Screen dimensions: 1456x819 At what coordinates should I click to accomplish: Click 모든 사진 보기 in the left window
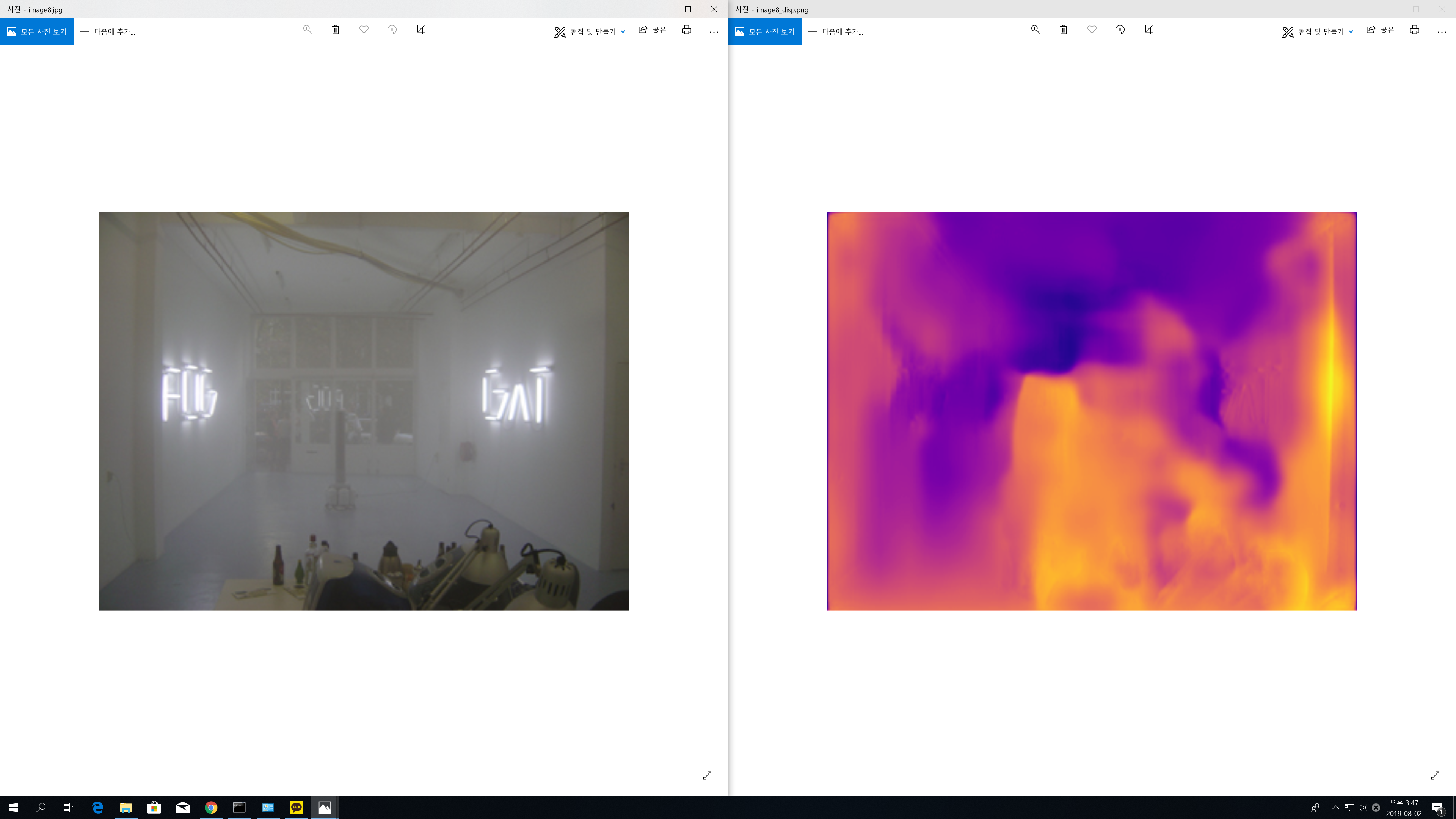tap(37, 31)
